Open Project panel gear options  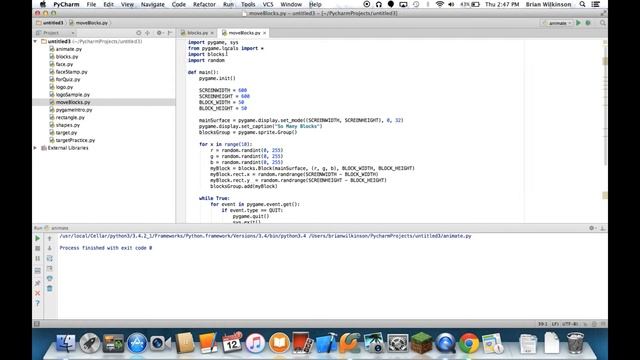tap(159, 33)
